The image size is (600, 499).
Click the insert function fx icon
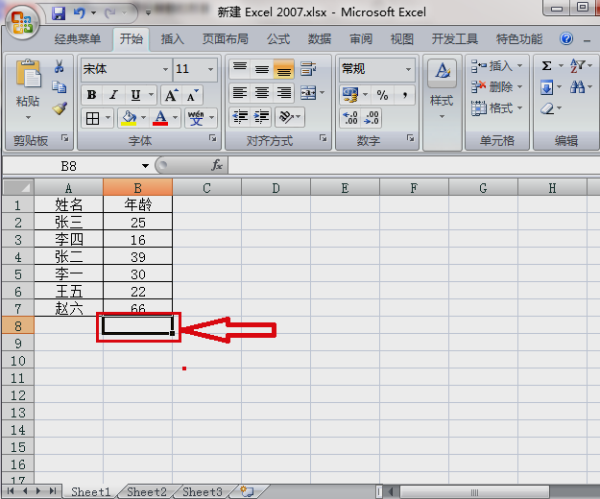coord(217,165)
